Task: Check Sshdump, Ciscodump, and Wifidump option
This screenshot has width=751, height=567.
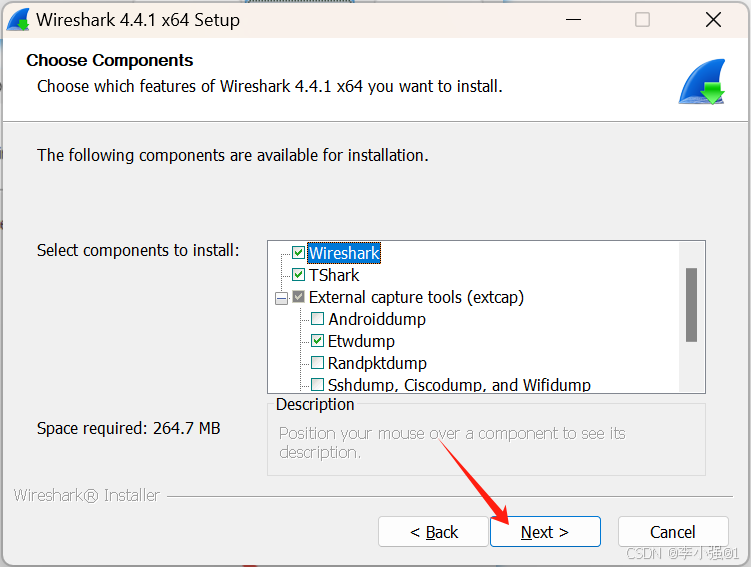Action: click(318, 385)
